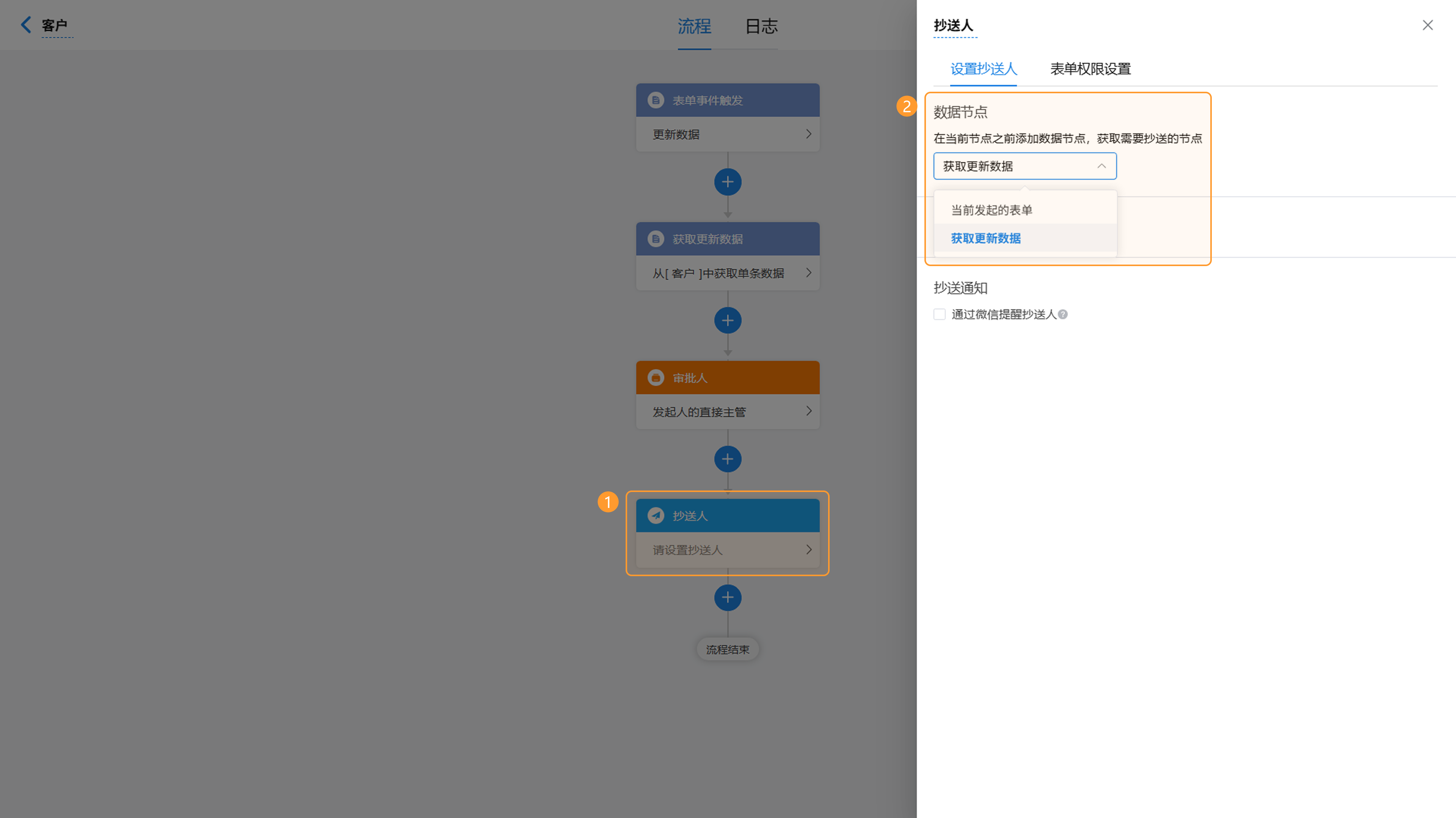Open the 从[ 客户 ]中获取单条数据 row

pyautogui.click(x=728, y=273)
